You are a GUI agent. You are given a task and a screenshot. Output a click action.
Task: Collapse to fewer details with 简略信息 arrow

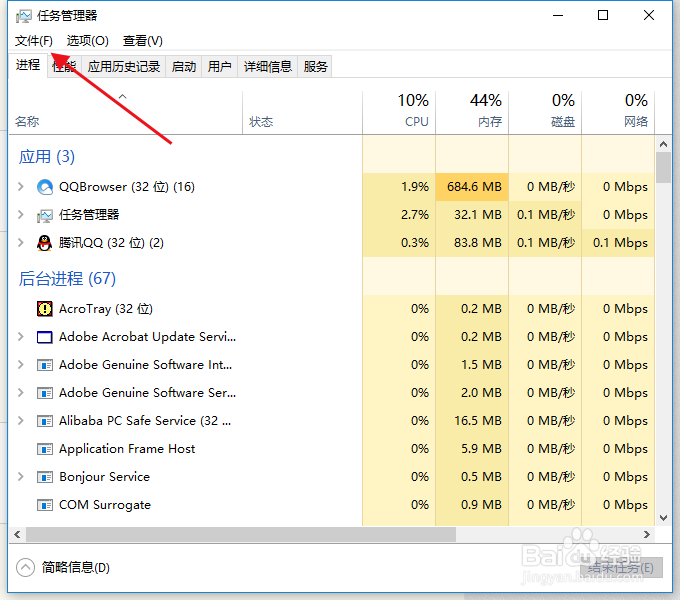coord(25,567)
